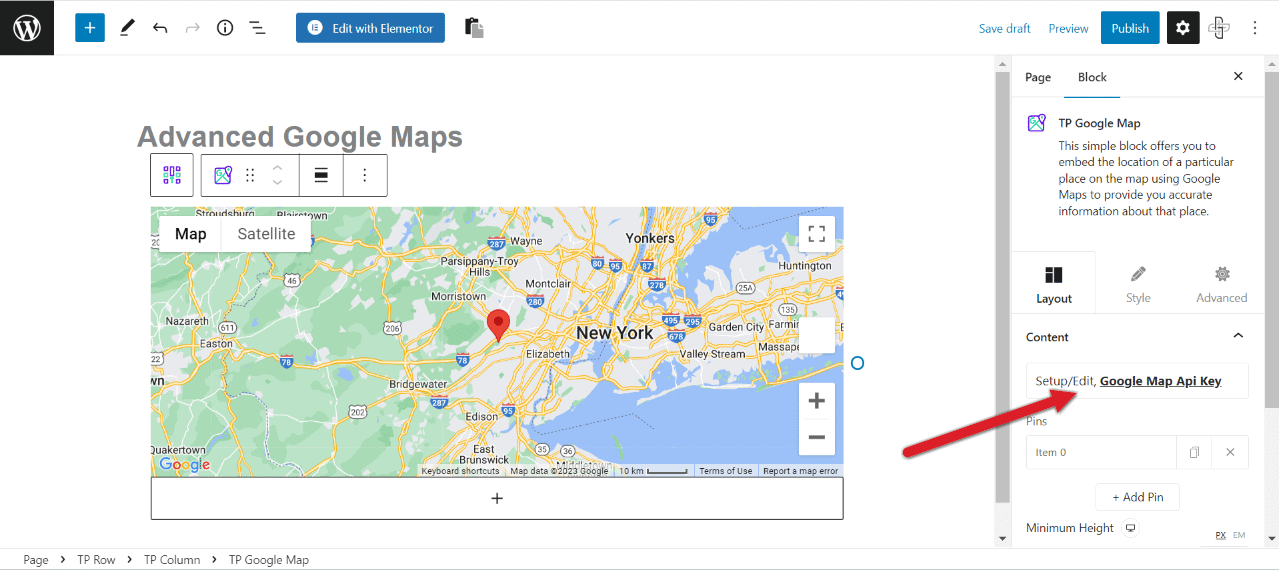Viewport: 1279px width, 570px height.
Task: Select TP Column in the breadcrumb
Action: 172,560
